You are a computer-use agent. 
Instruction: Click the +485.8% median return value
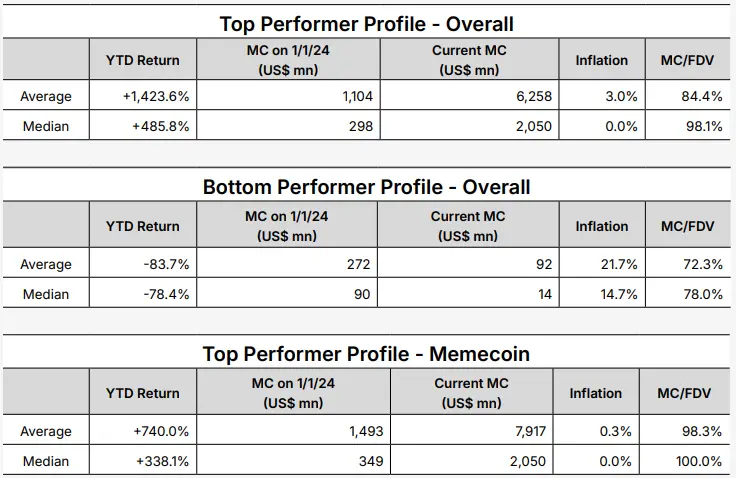[x=161, y=126]
